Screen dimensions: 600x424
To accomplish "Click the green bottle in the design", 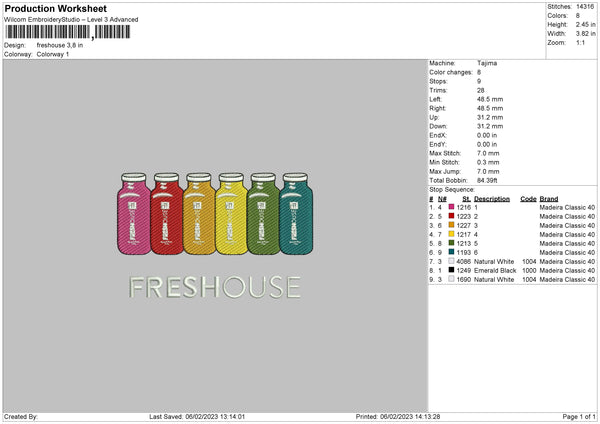I will click(263, 214).
